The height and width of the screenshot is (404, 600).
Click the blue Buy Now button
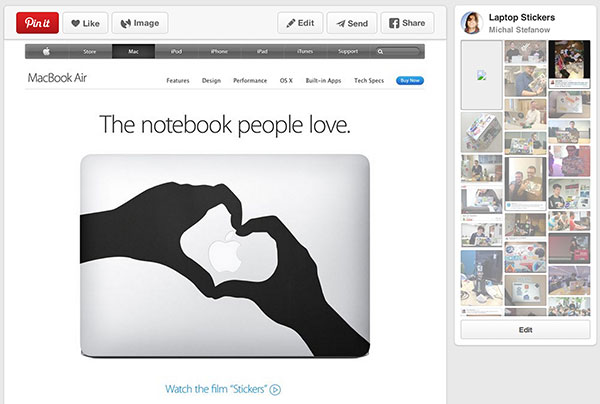(410, 80)
